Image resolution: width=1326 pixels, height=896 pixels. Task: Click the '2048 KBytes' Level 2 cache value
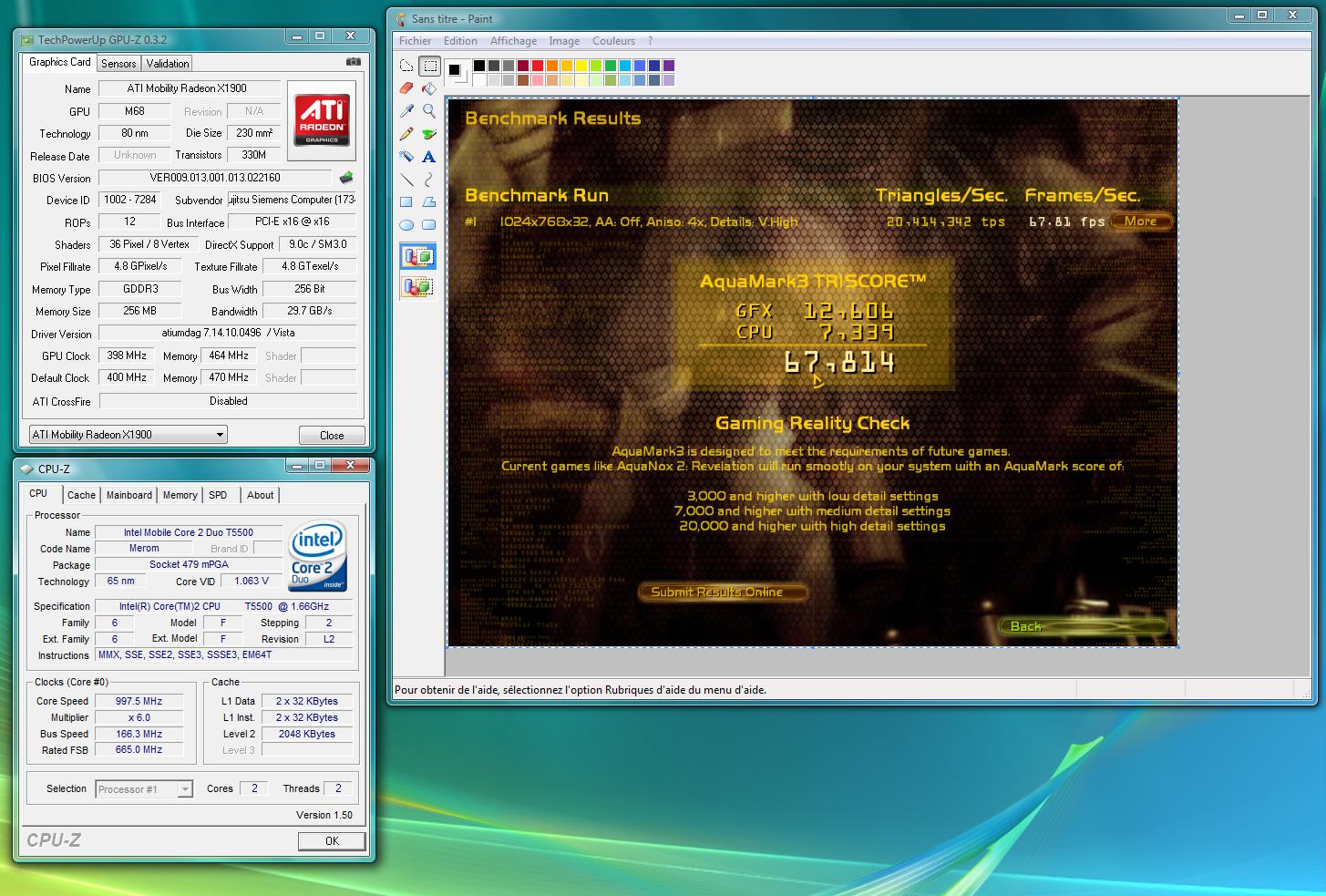pos(307,734)
